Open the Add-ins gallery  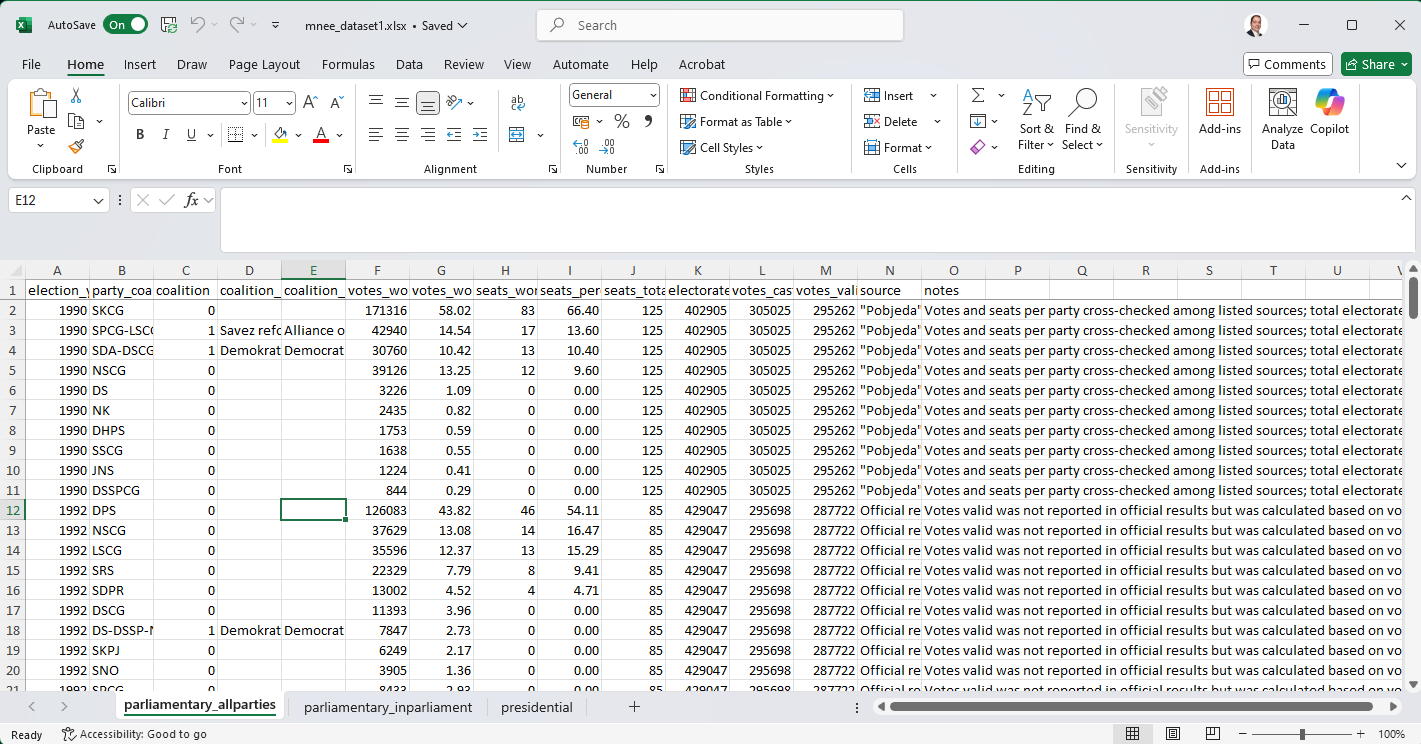(x=1219, y=111)
